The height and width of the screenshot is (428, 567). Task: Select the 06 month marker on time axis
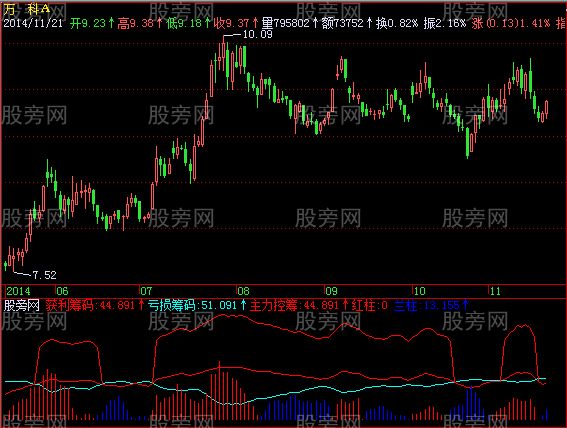pos(62,291)
